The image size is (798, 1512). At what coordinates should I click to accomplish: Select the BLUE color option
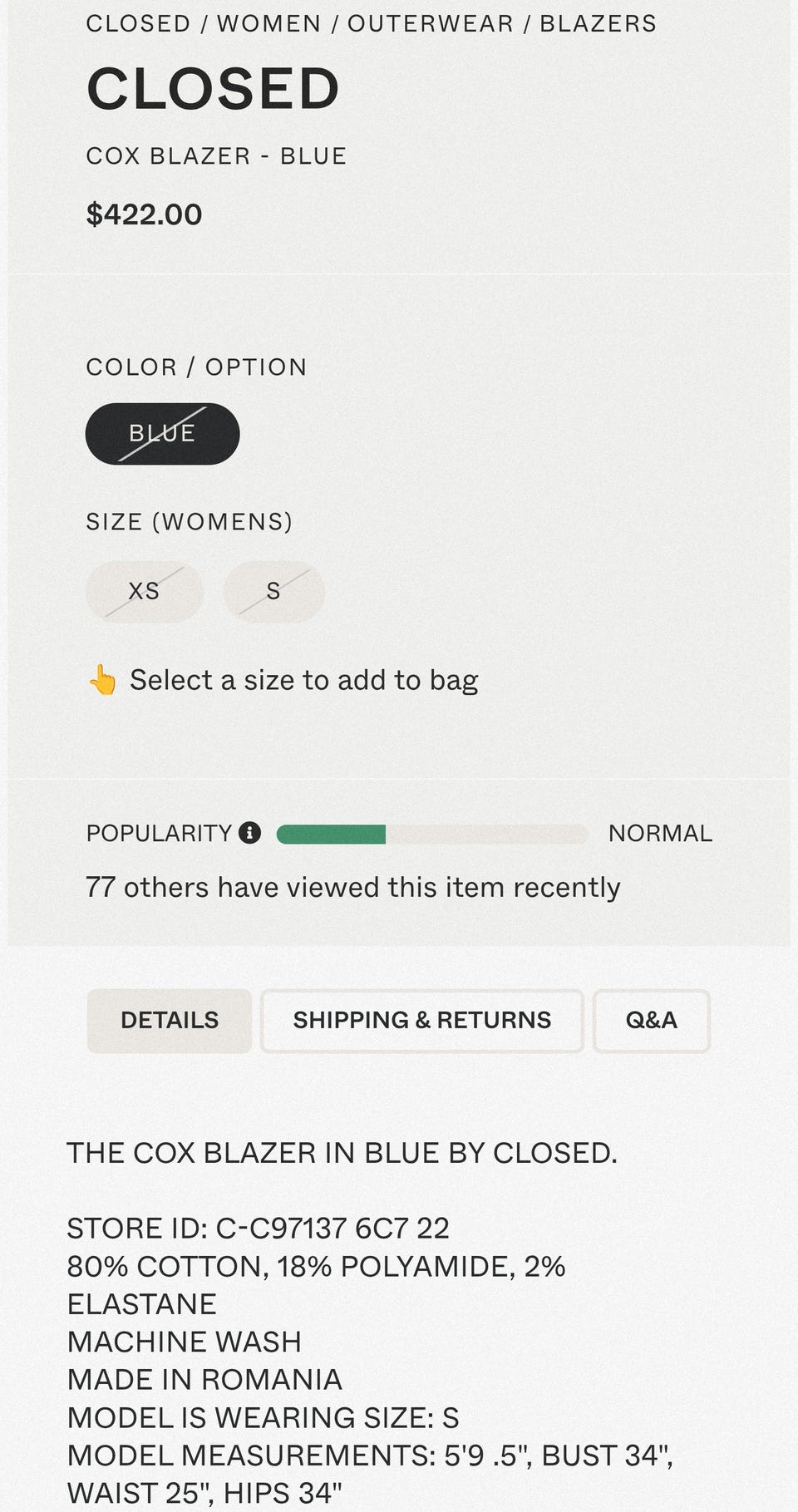tap(162, 434)
